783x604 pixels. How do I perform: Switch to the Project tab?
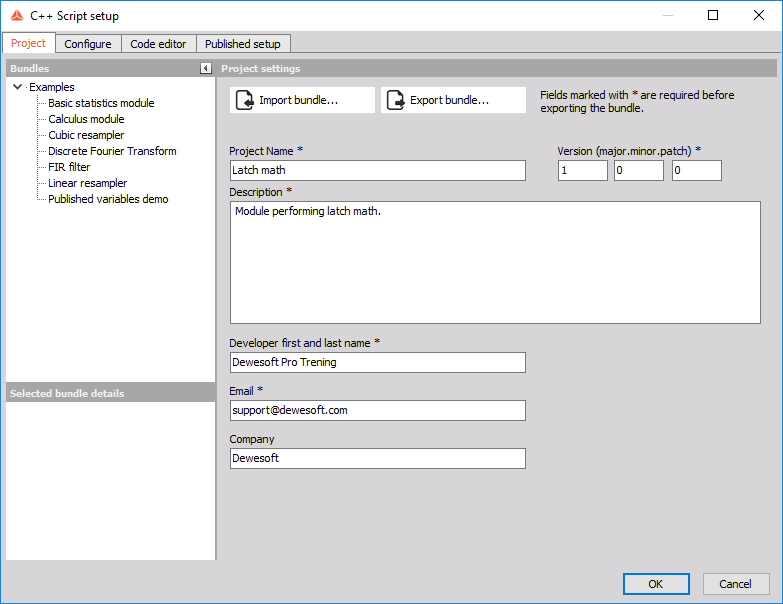click(x=28, y=43)
